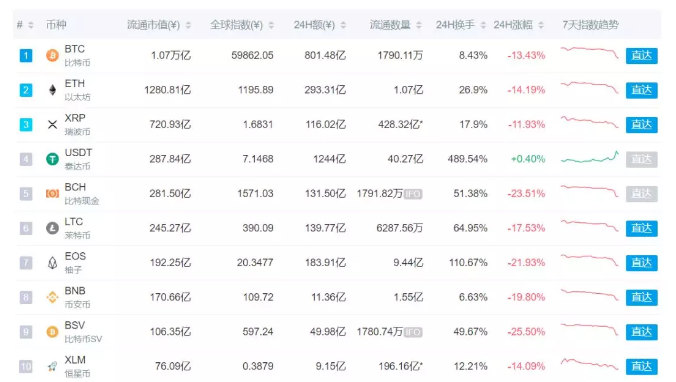Click the BCH Bitcoin Cash icon
The width and height of the screenshot is (676, 382).
[x=52, y=194]
